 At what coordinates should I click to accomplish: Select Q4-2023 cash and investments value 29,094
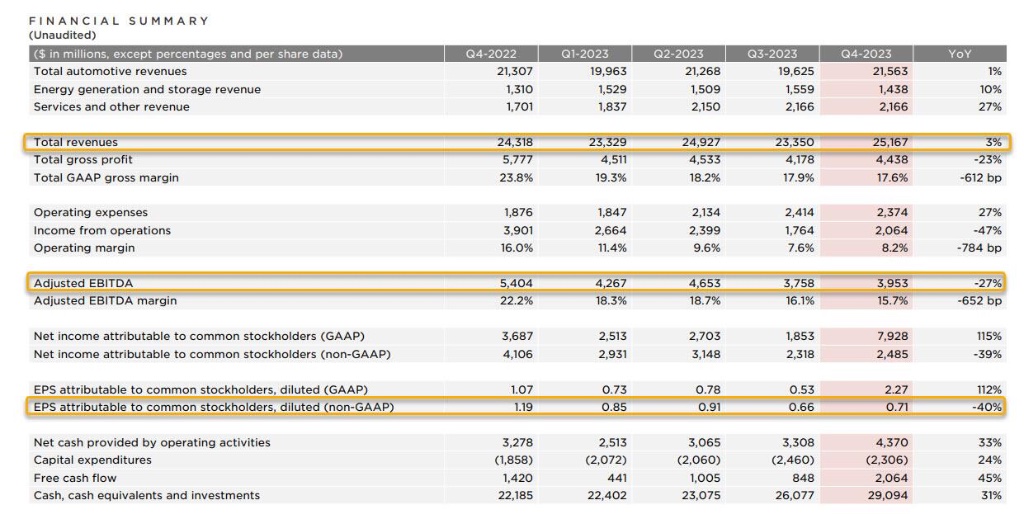888,495
